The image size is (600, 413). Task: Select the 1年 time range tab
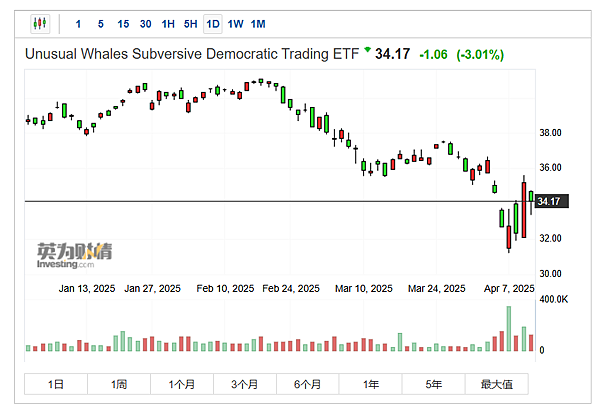(370, 384)
